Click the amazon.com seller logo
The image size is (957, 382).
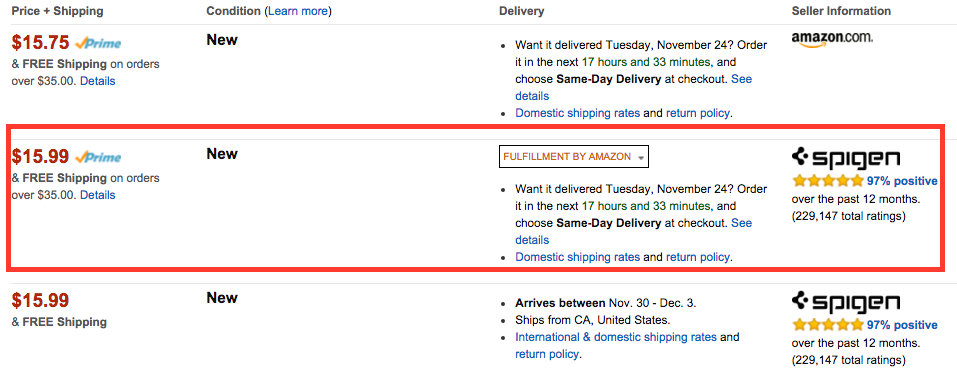point(832,38)
